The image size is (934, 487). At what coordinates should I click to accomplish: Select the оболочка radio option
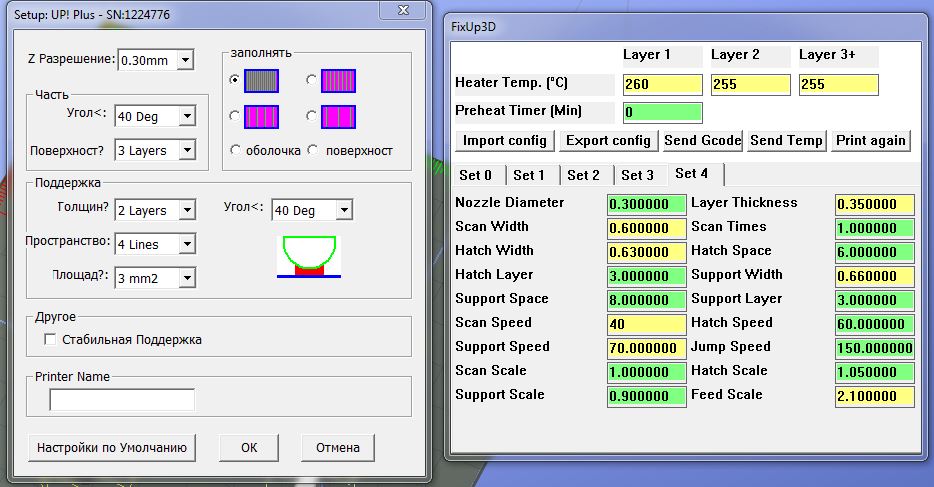click(235, 150)
